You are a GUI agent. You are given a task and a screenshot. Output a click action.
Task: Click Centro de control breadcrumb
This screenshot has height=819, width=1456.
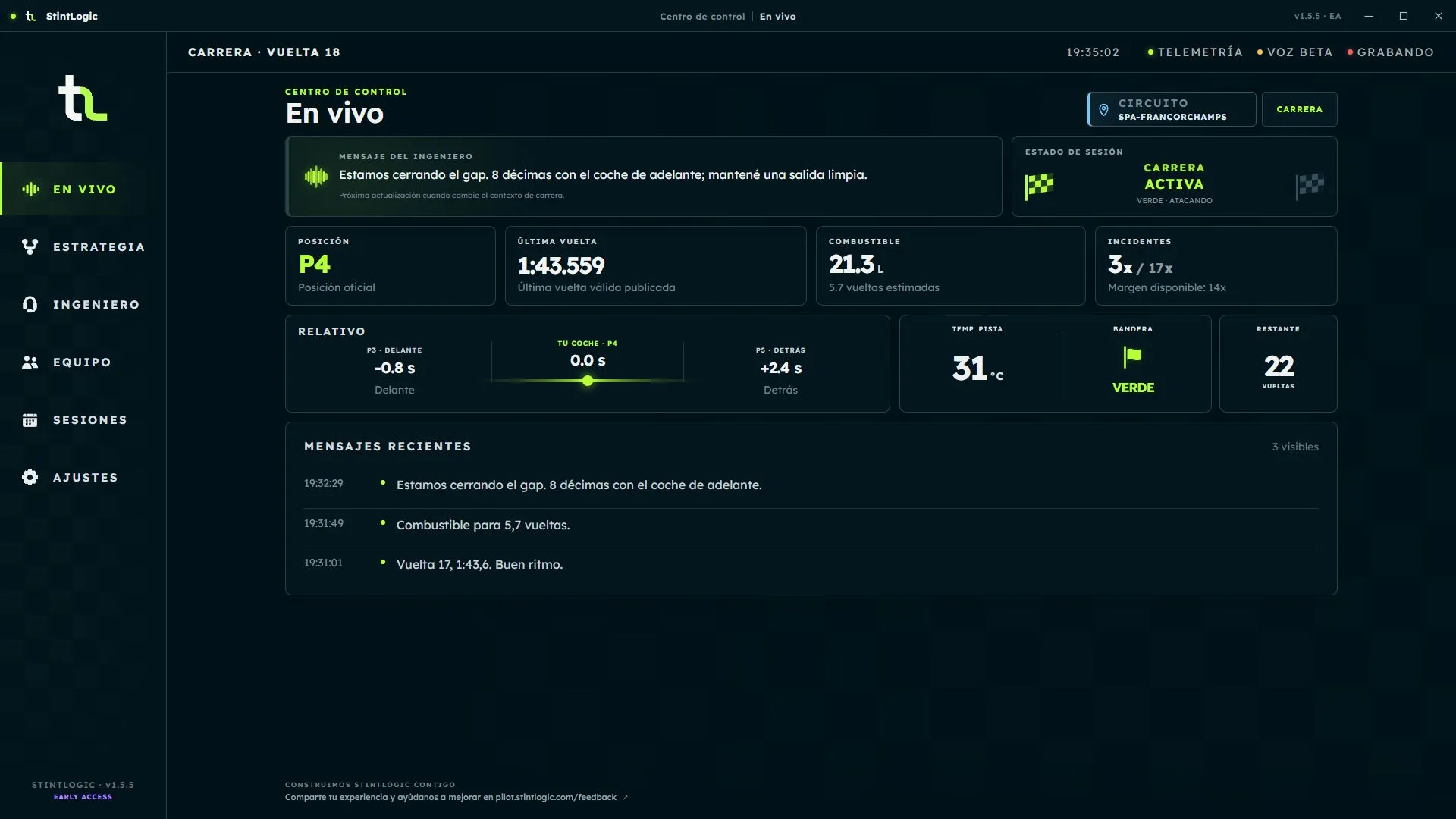coord(702,16)
